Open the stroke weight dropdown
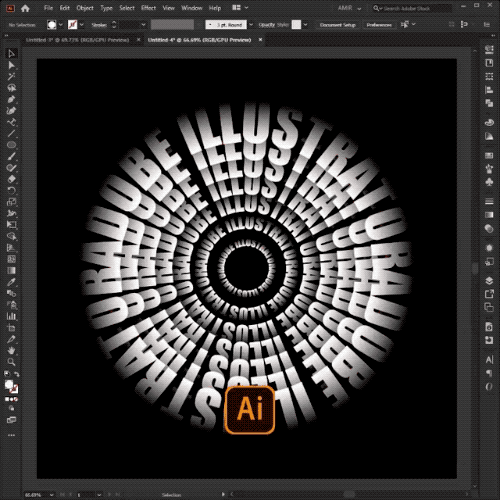Screen dimensions: 500x500 tap(143, 25)
